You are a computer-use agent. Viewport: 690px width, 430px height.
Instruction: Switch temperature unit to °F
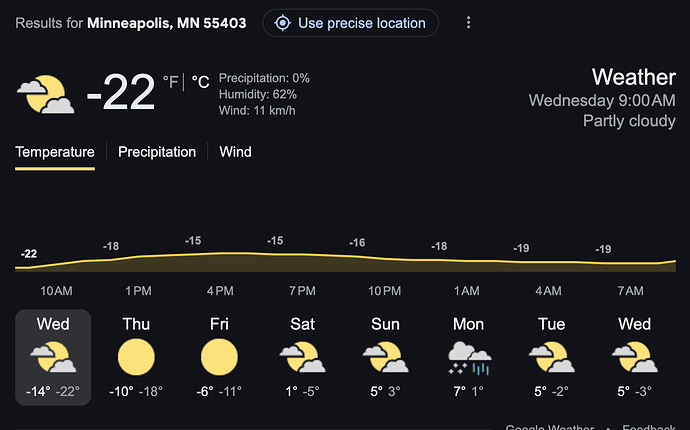click(x=170, y=82)
